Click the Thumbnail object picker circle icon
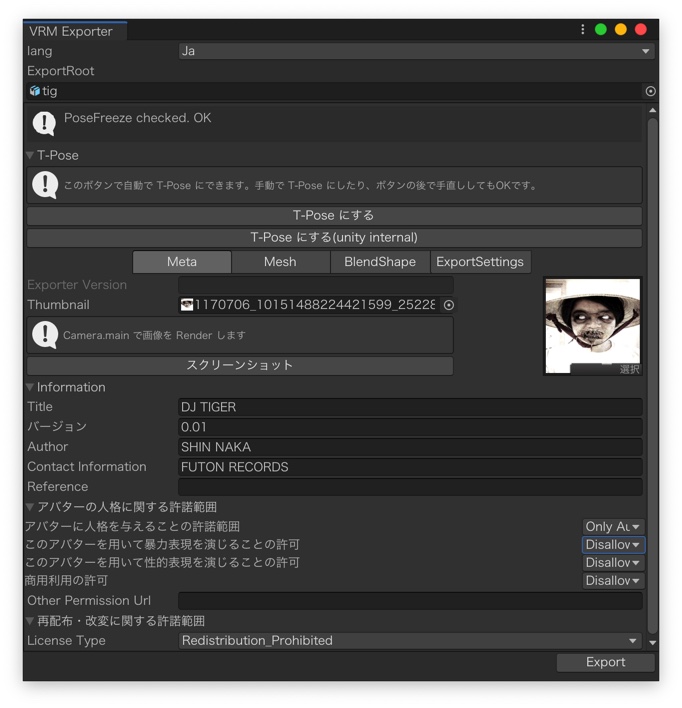 pyautogui.click(x=449, y=305)
